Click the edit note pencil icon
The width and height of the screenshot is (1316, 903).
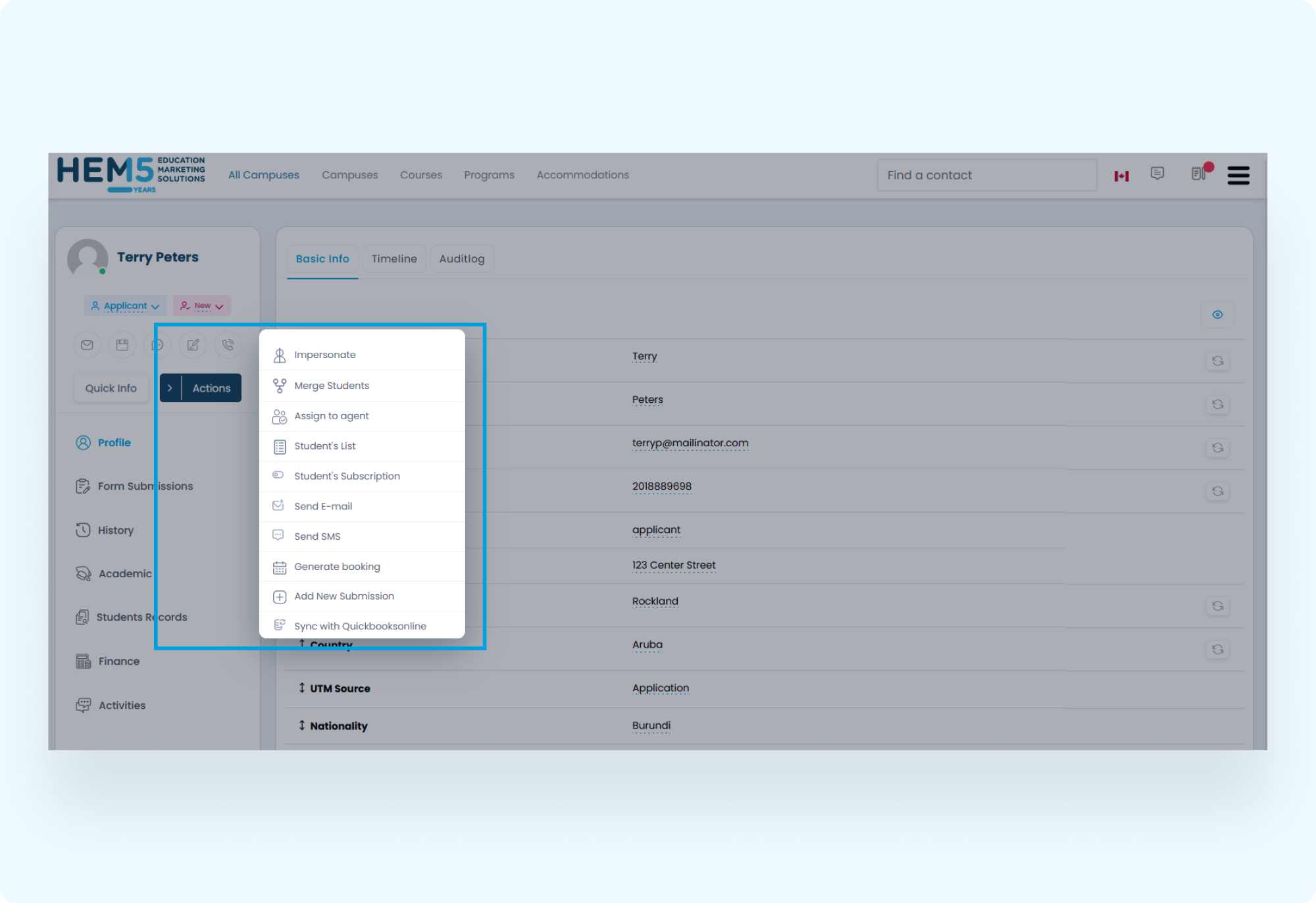coord(193,345)
